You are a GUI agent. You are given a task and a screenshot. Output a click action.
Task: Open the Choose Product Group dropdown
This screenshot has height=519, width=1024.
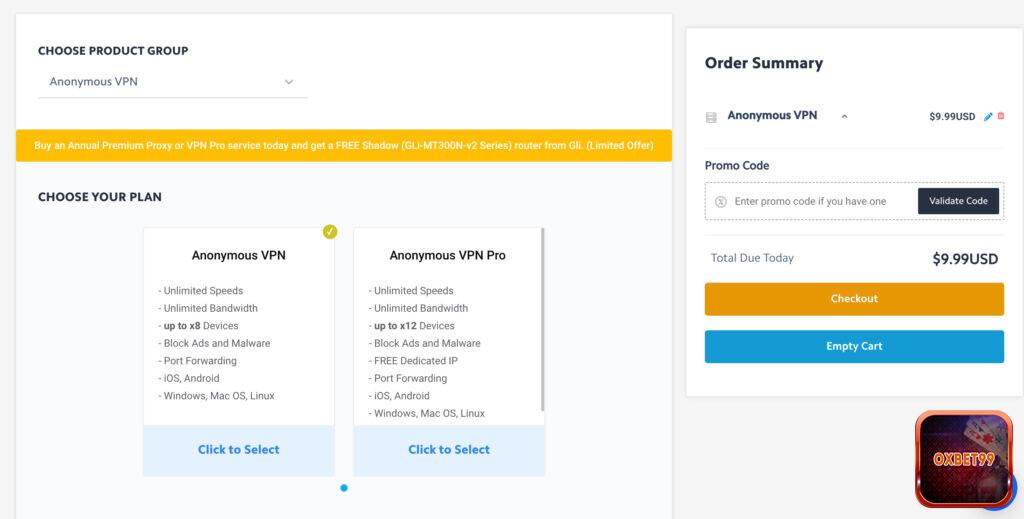coord(172,82)
